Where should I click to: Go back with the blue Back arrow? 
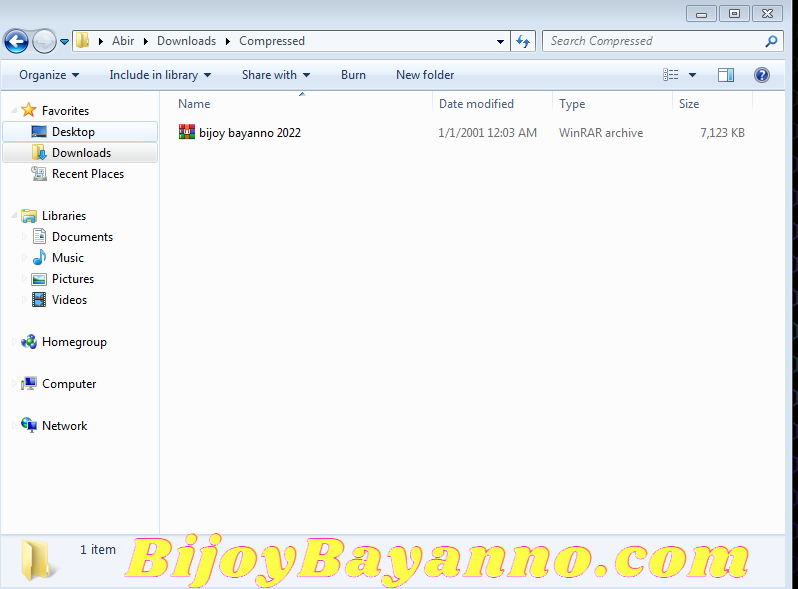click(x=16, y=41)
